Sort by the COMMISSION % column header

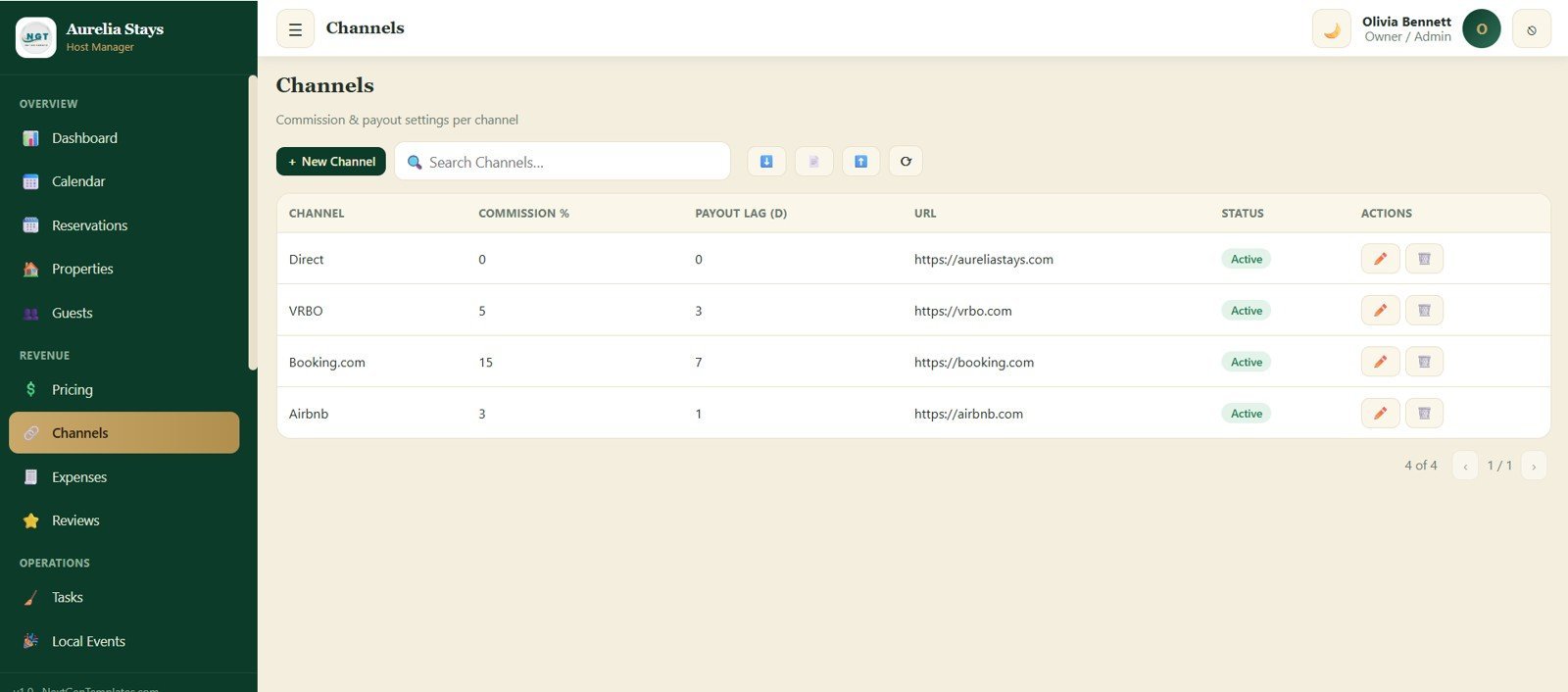pyautogui.click(x=523, y=213)
